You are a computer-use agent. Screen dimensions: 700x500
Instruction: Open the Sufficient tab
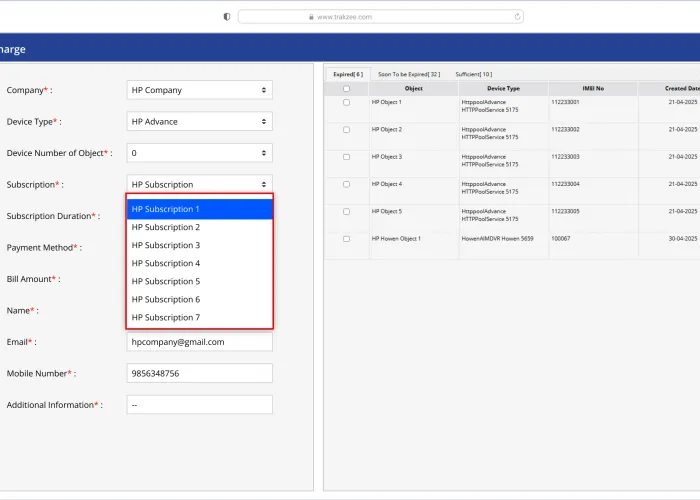point(473,74)
